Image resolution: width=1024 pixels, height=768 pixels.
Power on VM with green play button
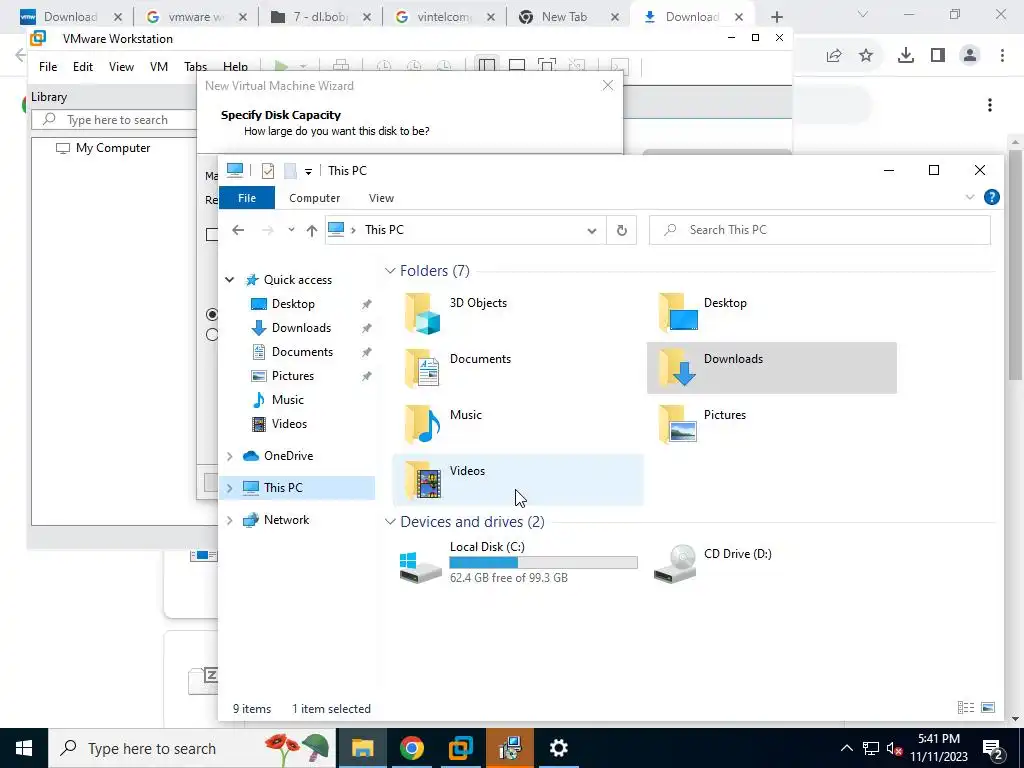(281, 66)
